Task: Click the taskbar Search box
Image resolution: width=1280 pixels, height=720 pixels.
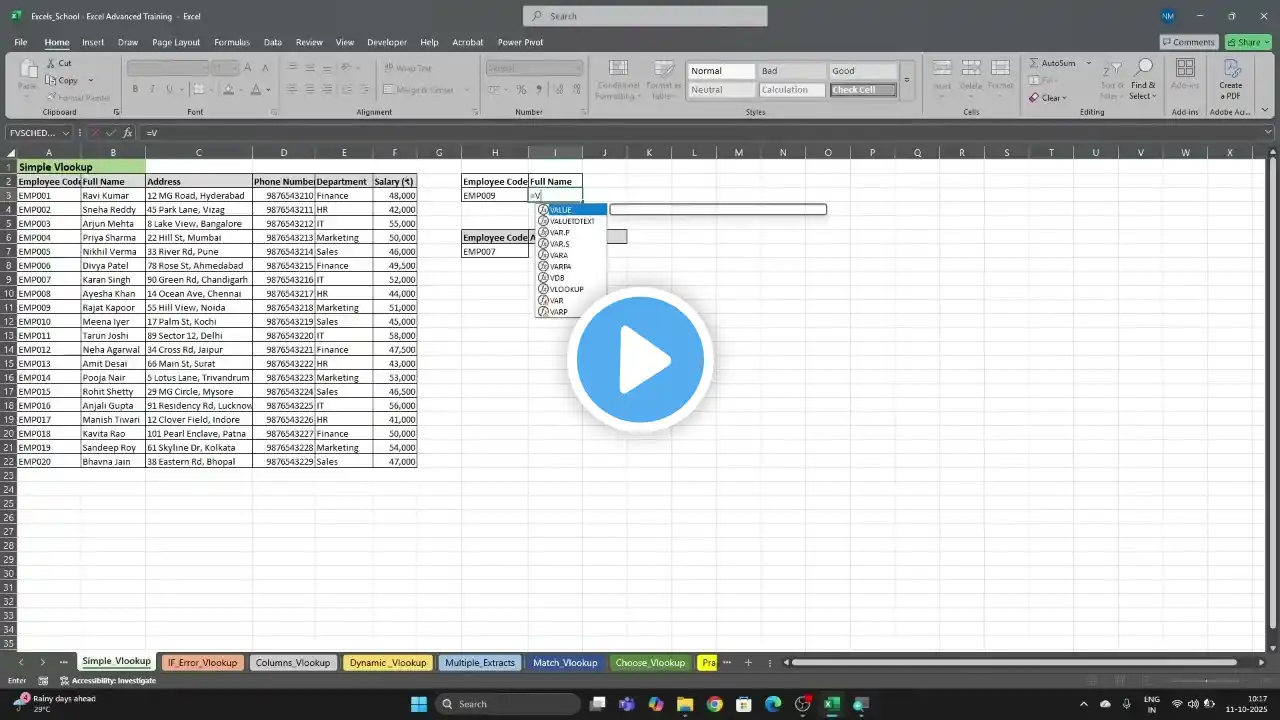Action: coord(508,704)
